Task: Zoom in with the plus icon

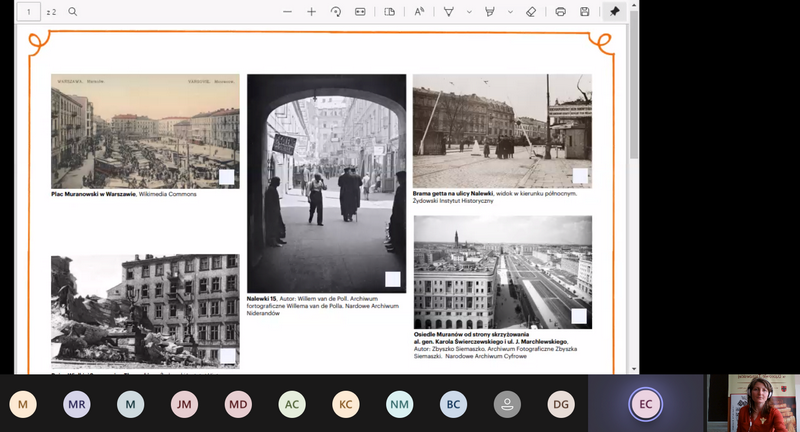Action: [x=312, y=12]
